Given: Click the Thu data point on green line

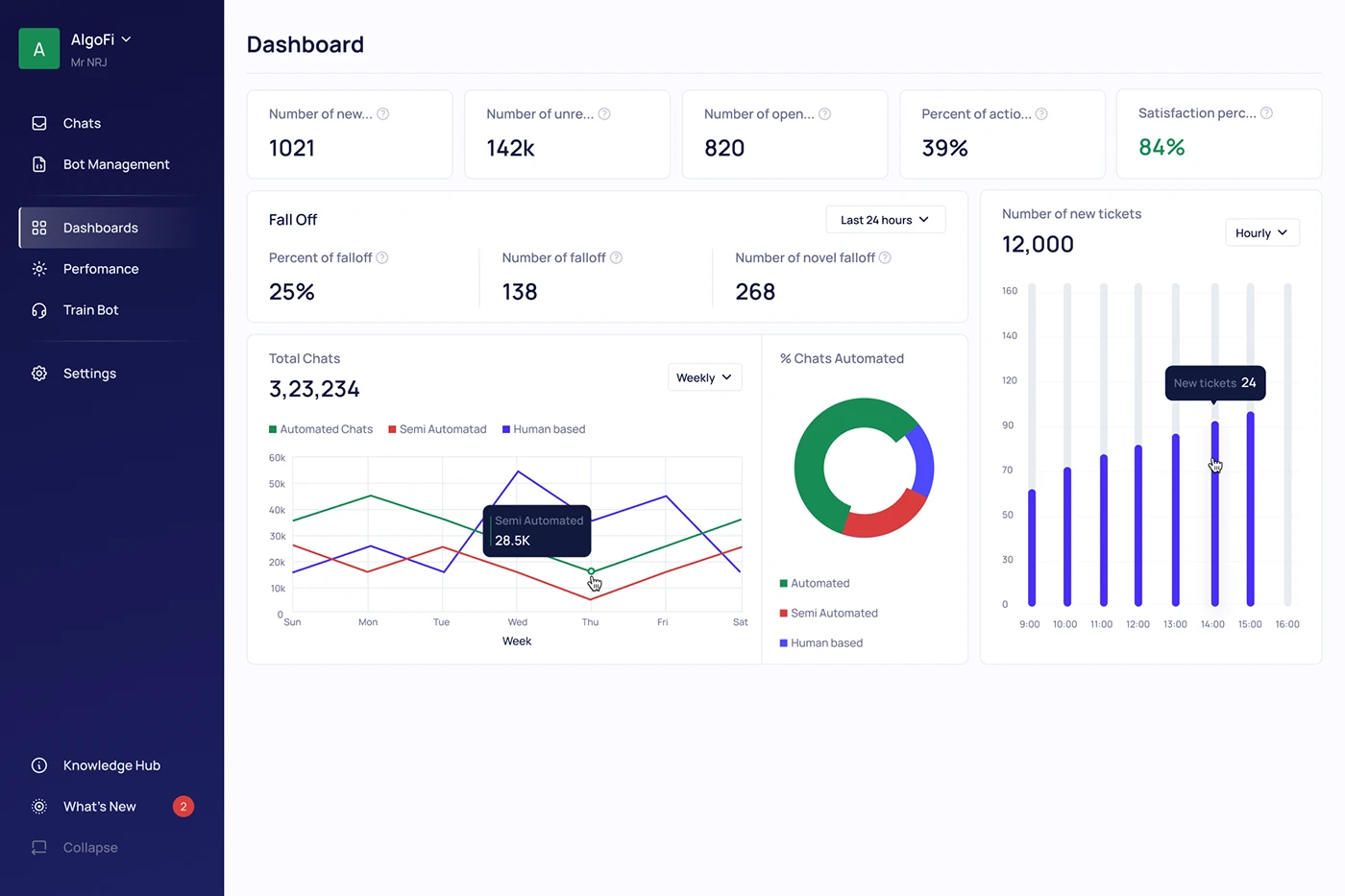Looking at the screenshot, I should 591,571.
